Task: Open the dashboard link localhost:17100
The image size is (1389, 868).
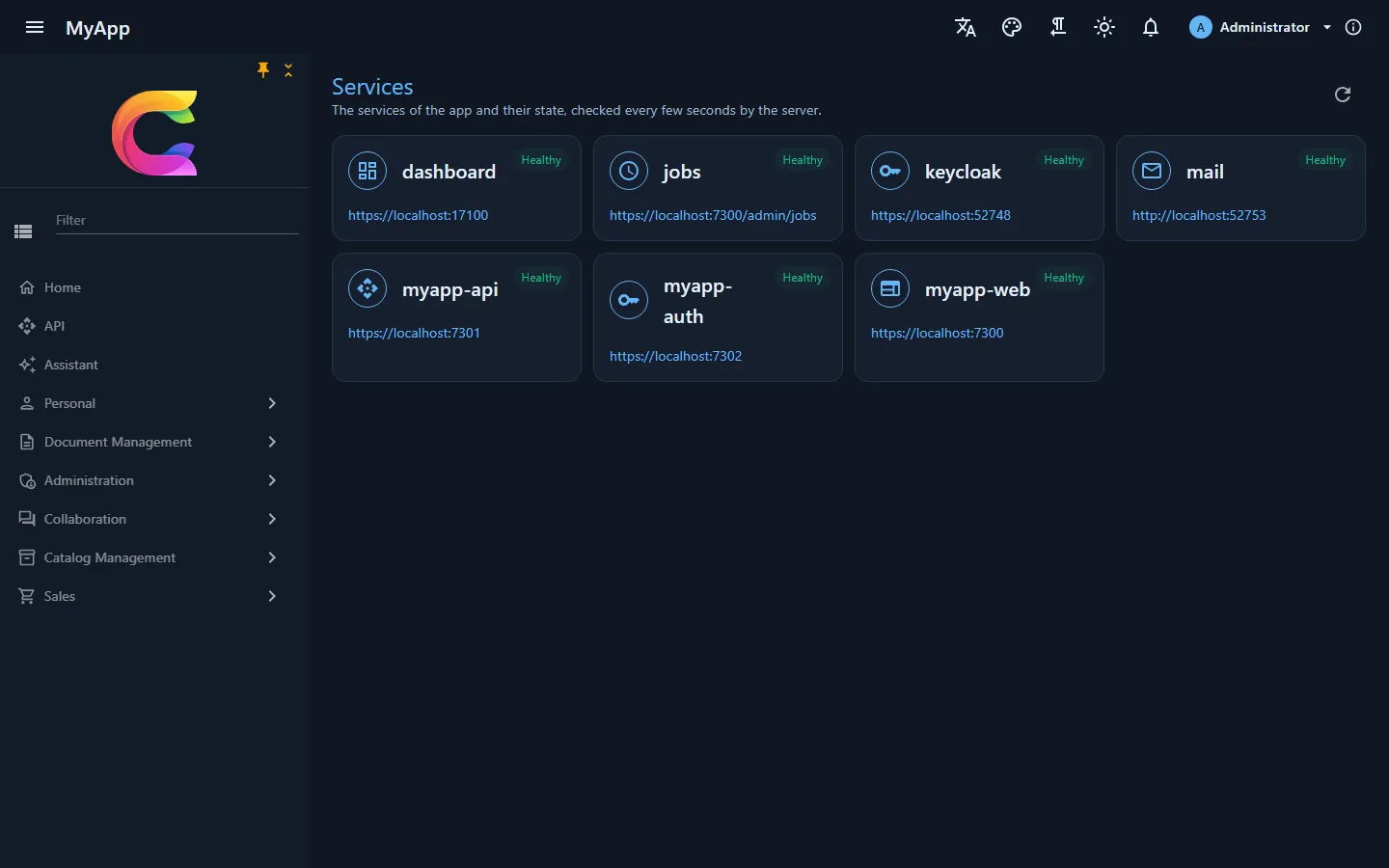Action: 419,215
